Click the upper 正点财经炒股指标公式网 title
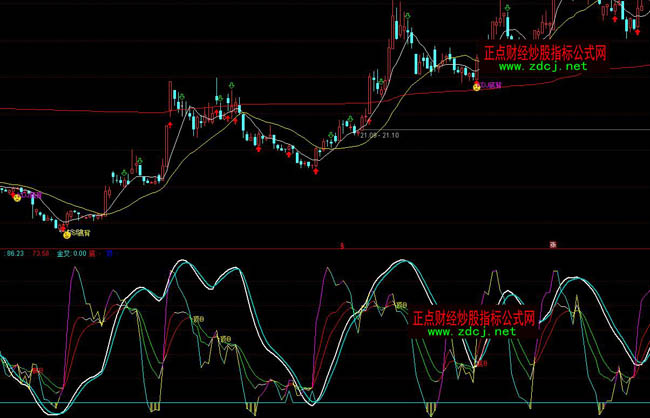 coord(544,54)
